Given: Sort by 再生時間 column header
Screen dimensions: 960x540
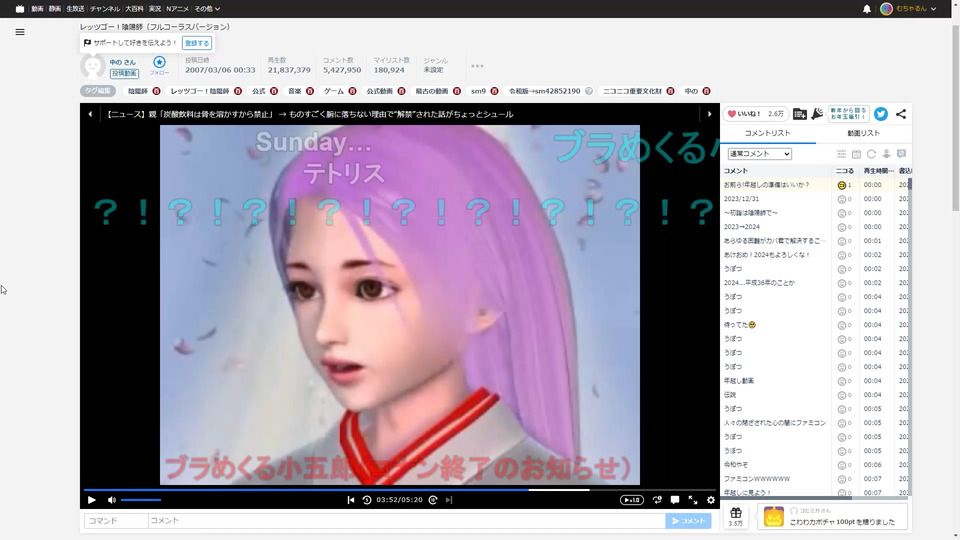Looking at the screenshot, I should coord(878,171).
